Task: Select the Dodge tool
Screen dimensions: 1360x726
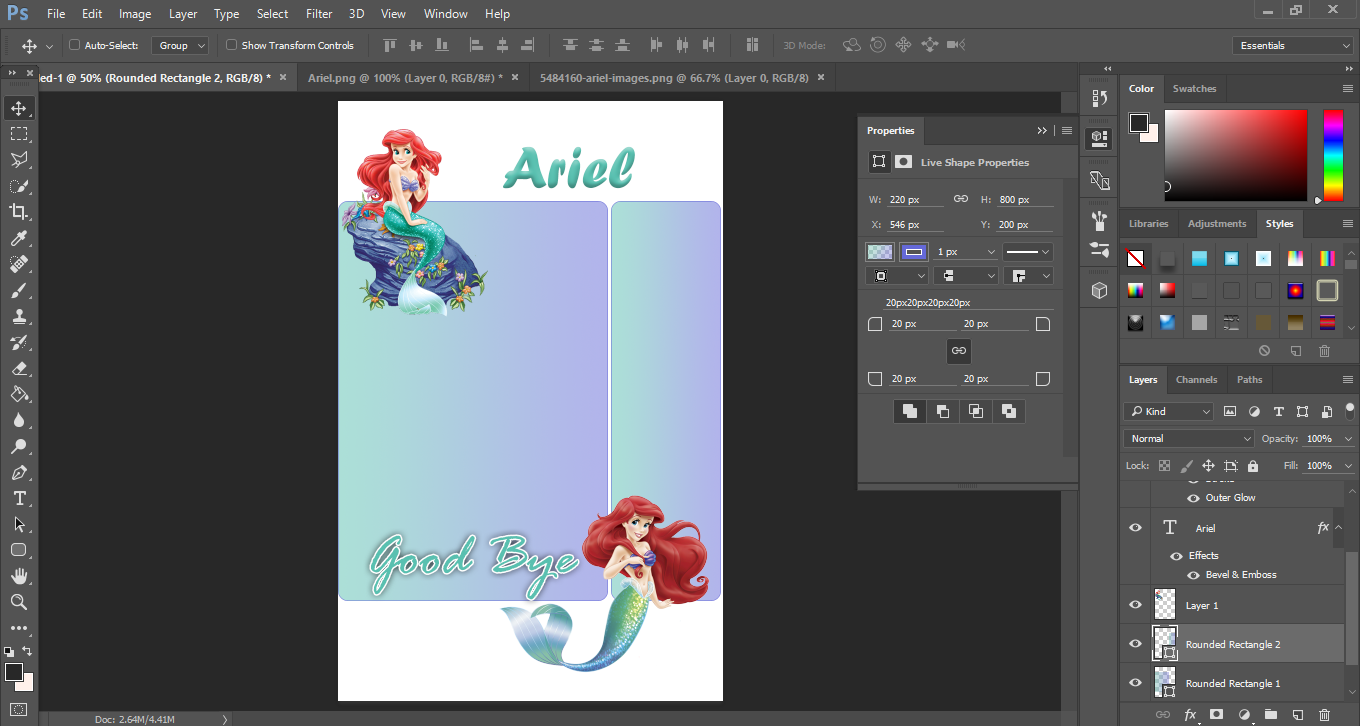Action: (19, 446)
